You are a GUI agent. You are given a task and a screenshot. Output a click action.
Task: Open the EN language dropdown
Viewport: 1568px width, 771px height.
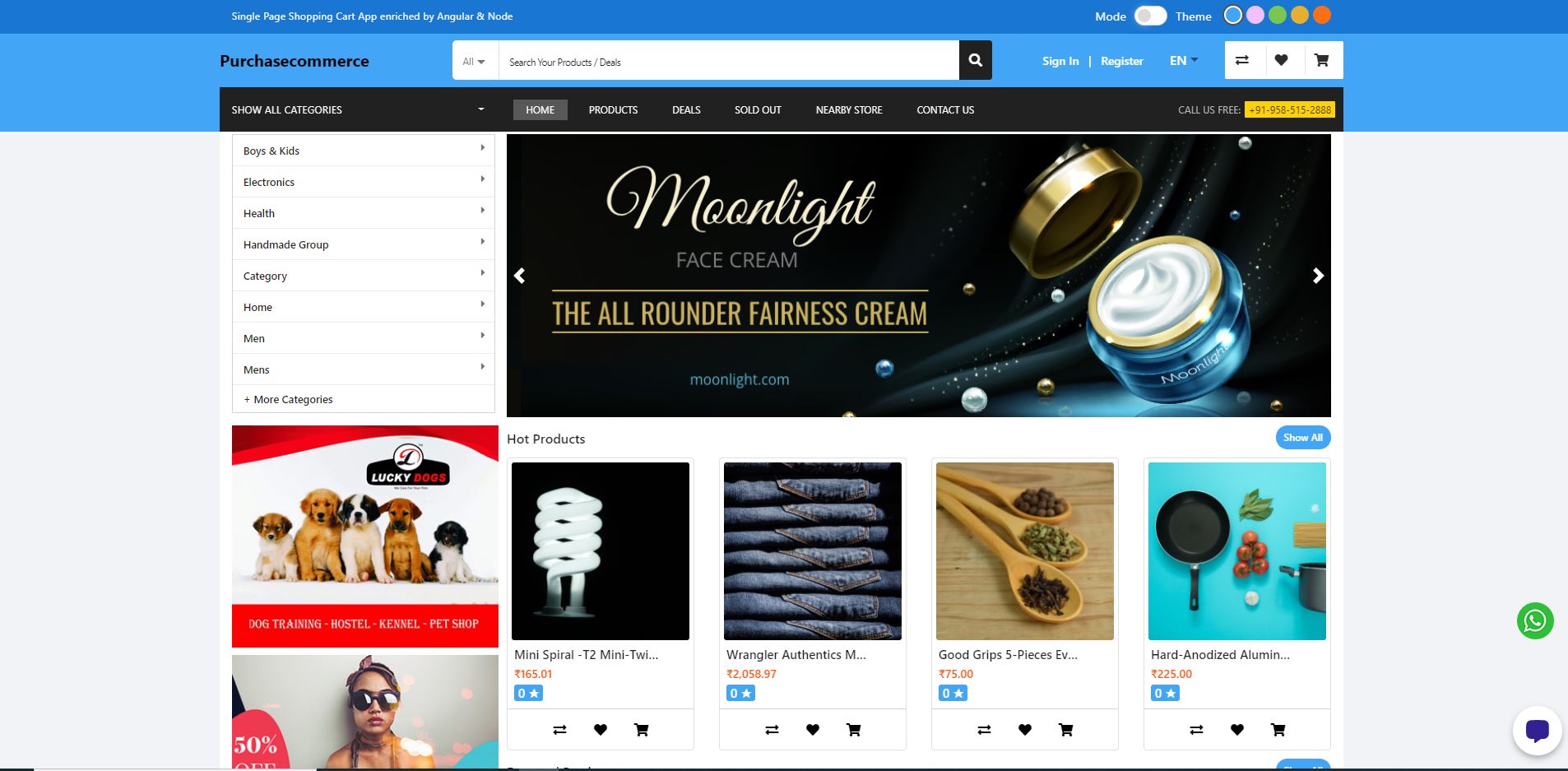1184,61
